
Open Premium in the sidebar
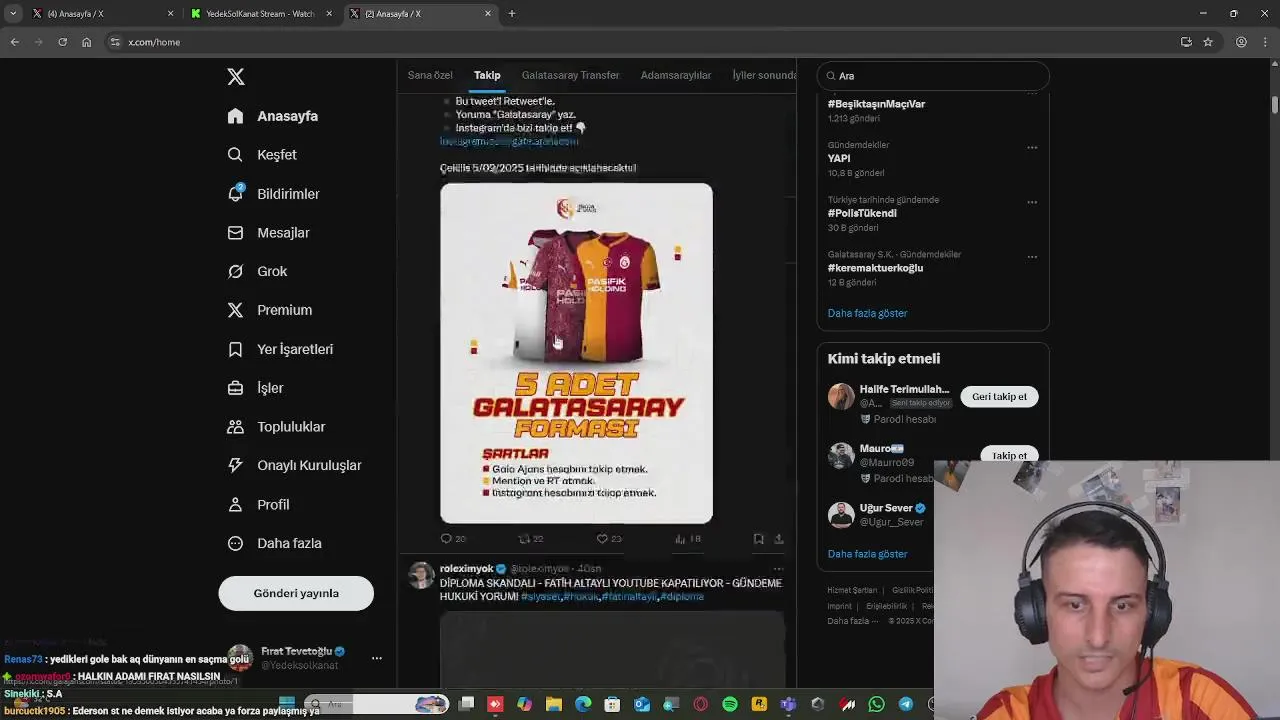click(x=270, y=310)
